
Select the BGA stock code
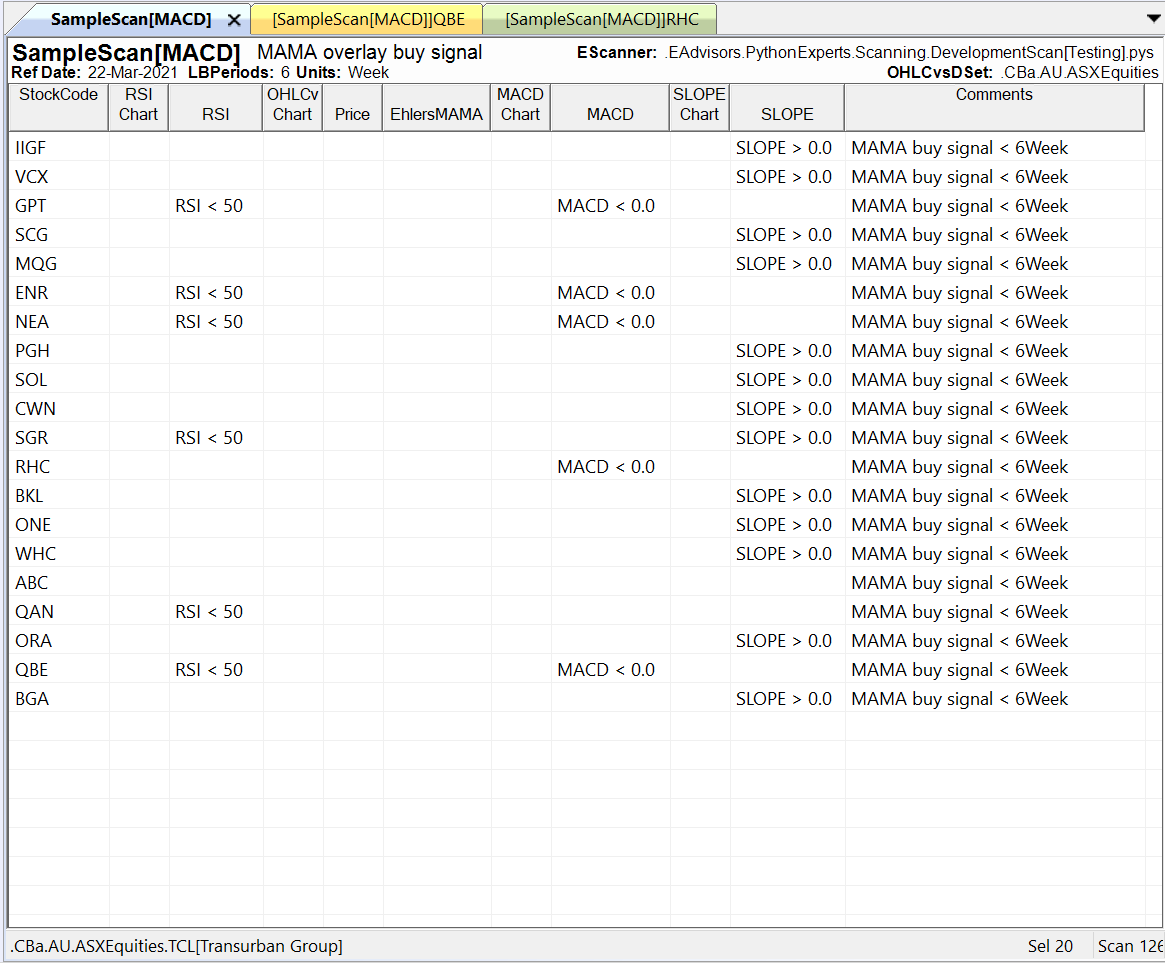pyautogui.click(x=32, y=698)
